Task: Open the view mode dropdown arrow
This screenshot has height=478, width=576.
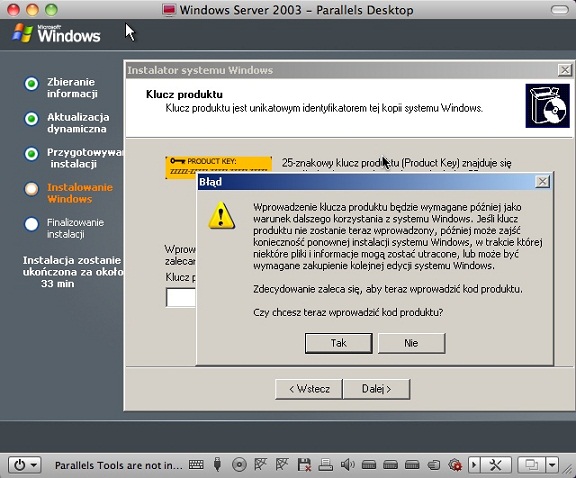Action: (552, 465)
